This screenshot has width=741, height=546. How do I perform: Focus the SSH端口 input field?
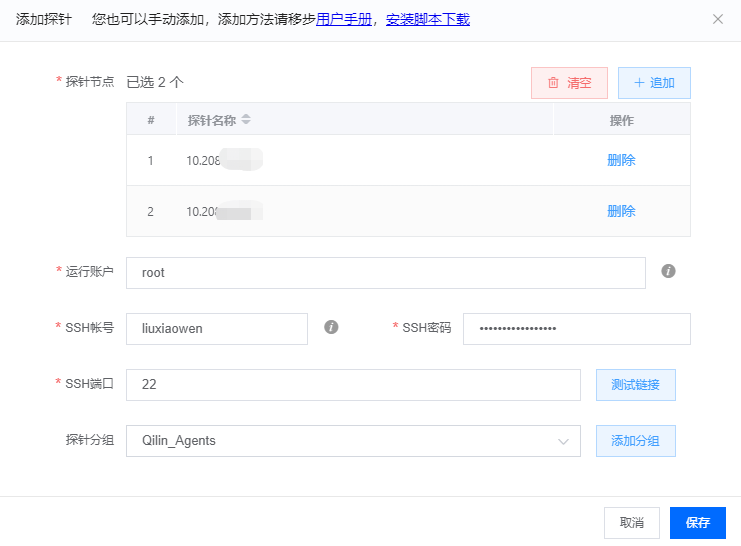click(353, 385)
